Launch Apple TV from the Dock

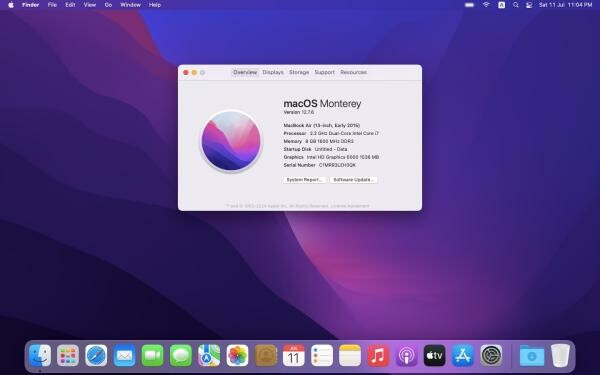(x=435, y=355)
